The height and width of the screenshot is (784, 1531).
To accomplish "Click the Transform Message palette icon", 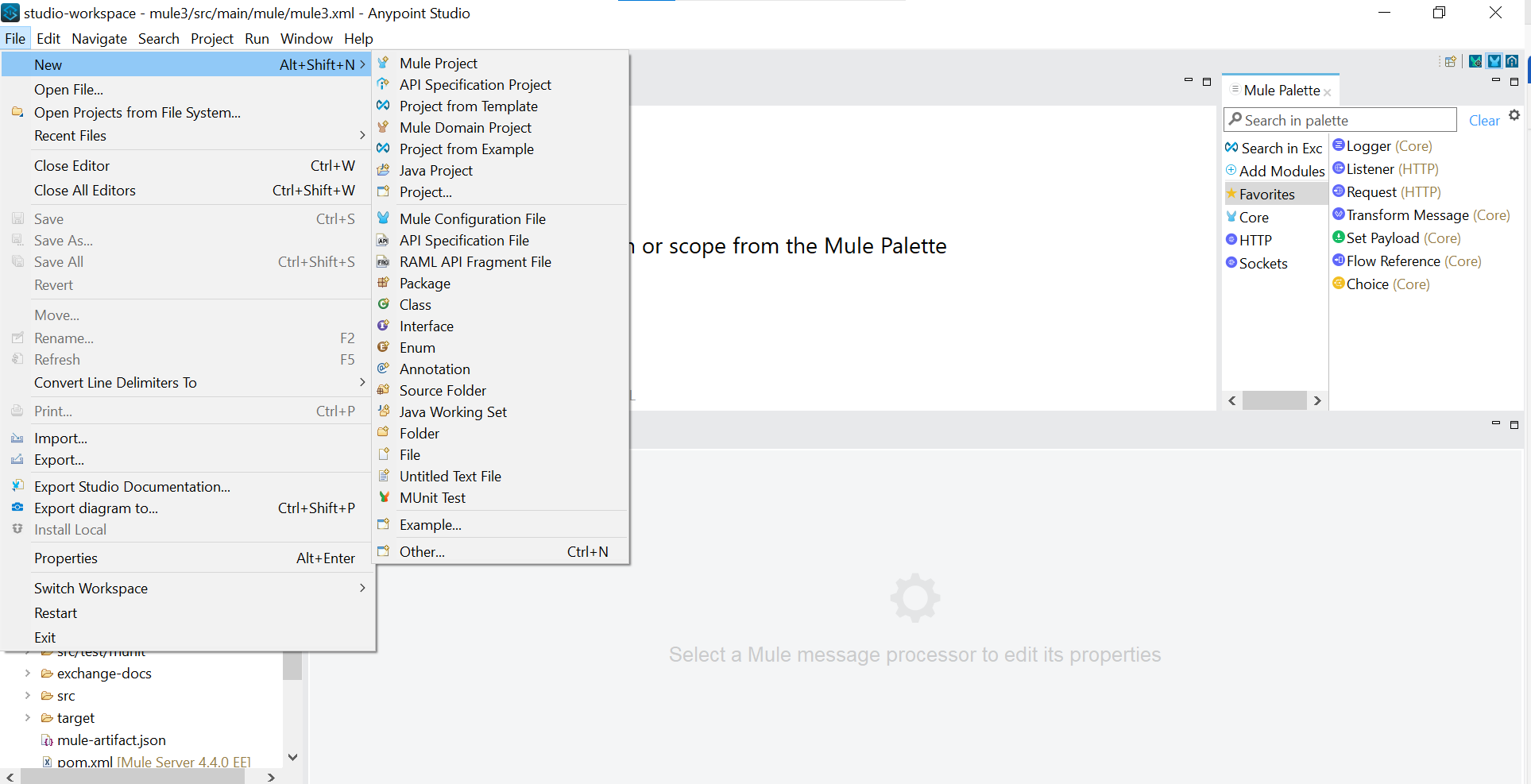I will click(1339, 214).
